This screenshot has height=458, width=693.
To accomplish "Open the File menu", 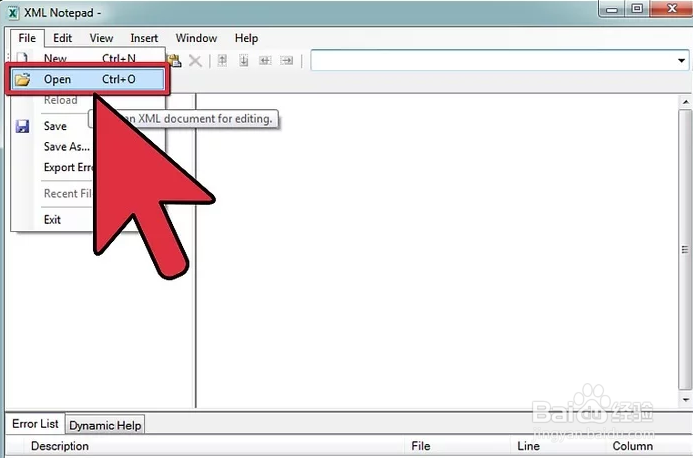I will [x=27, y=38].
